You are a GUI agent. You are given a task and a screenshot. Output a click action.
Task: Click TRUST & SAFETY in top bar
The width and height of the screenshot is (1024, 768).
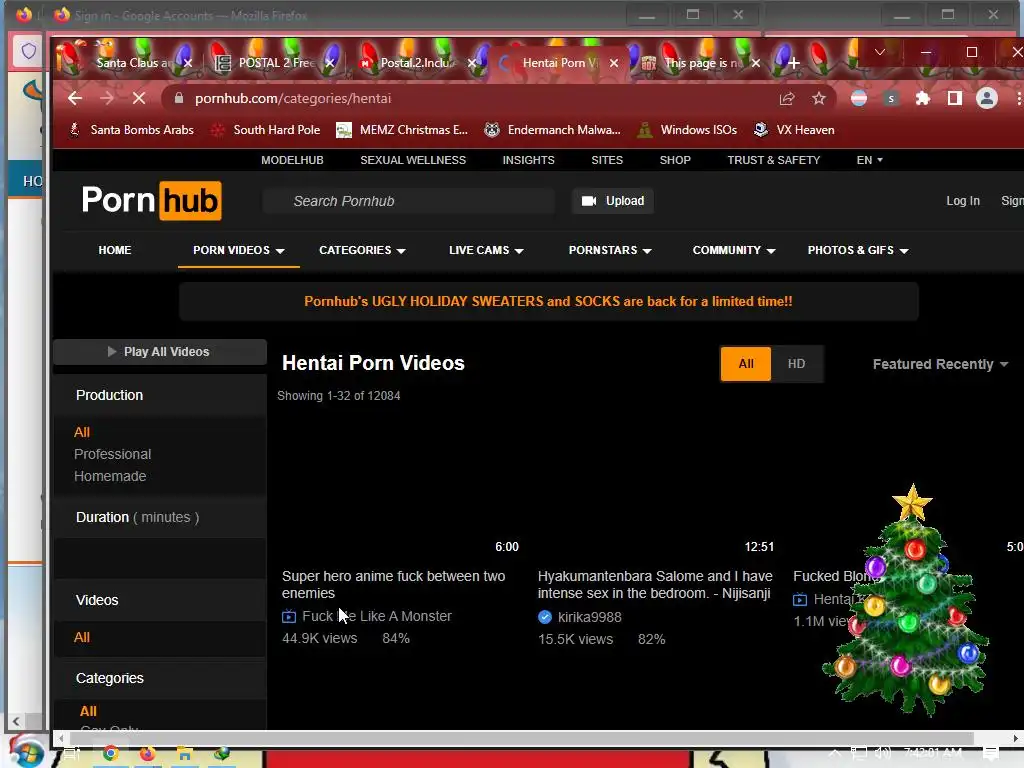[x=773, y=160]
